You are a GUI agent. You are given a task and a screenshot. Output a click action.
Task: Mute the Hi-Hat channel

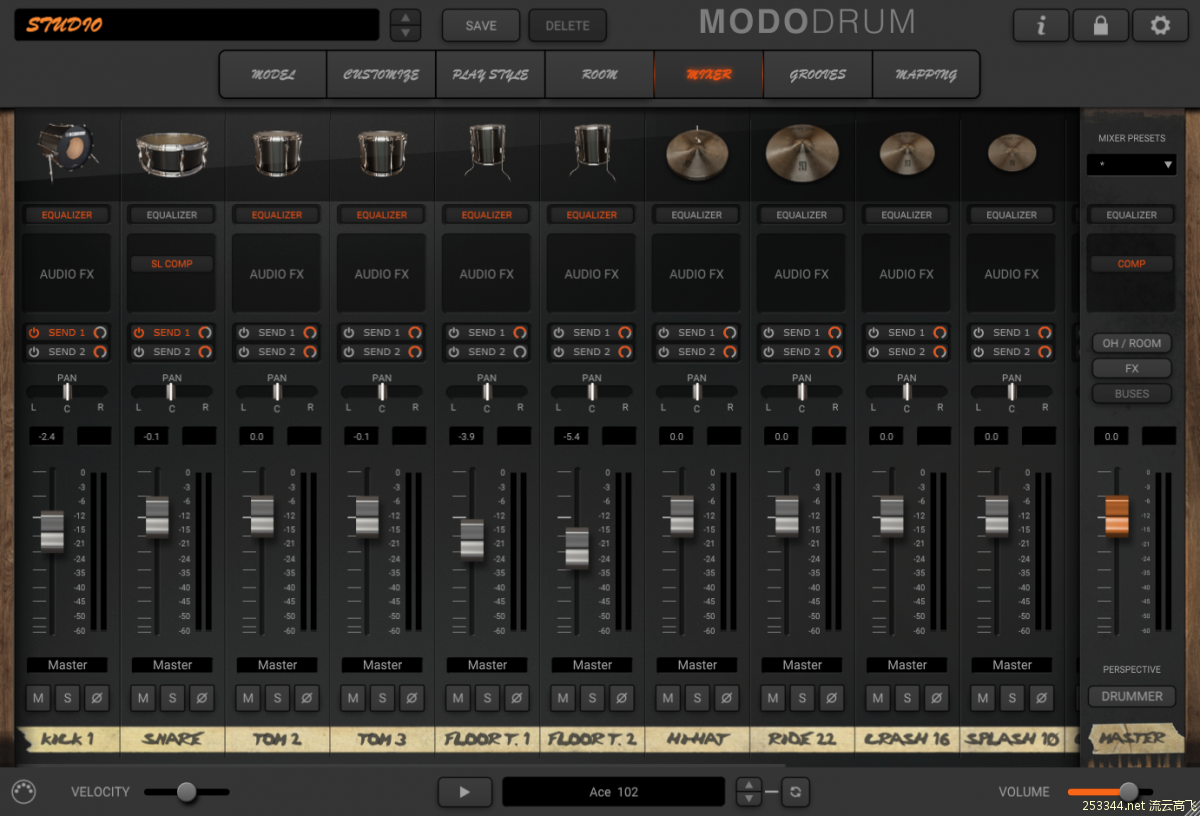point(668,698)
